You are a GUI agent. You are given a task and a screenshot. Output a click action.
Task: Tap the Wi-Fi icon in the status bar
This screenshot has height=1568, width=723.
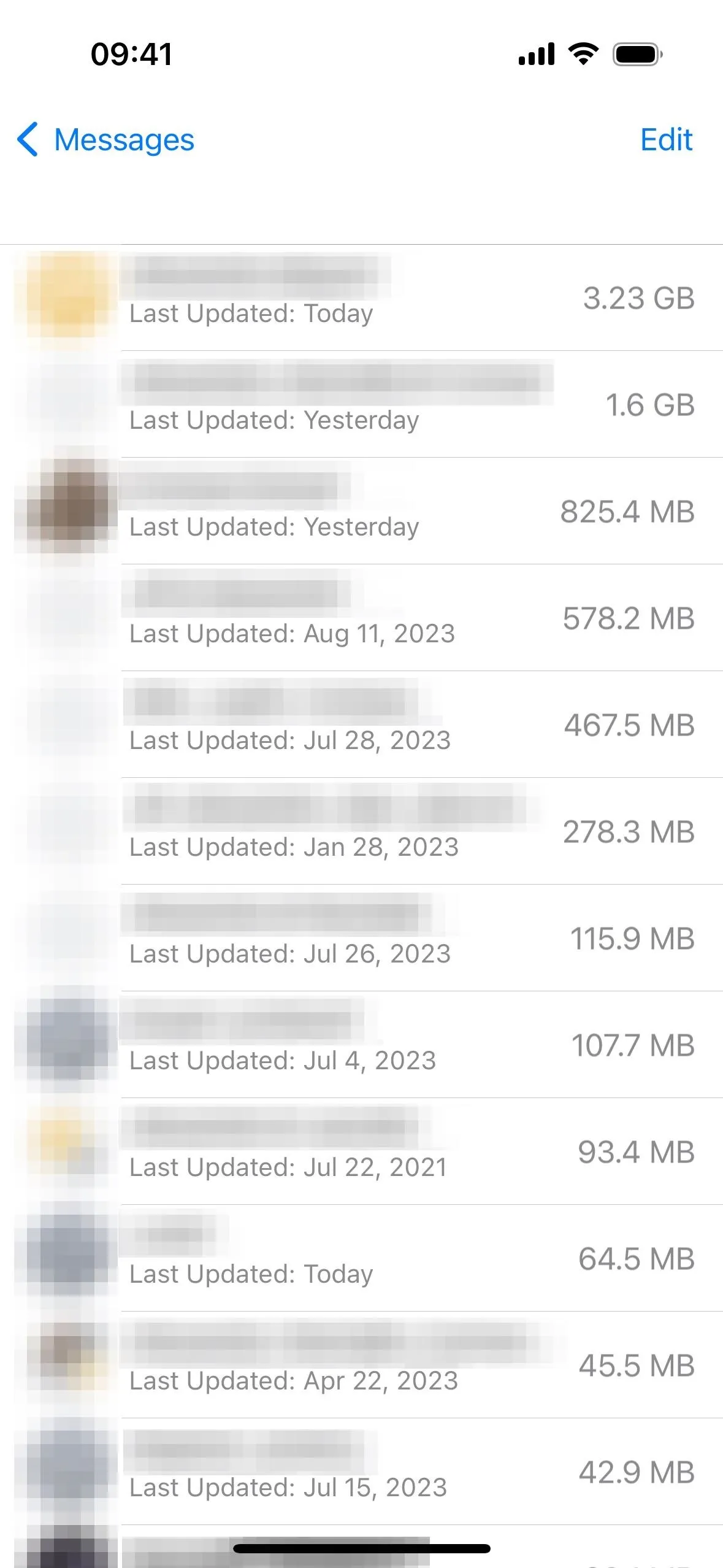pos(584,54)
